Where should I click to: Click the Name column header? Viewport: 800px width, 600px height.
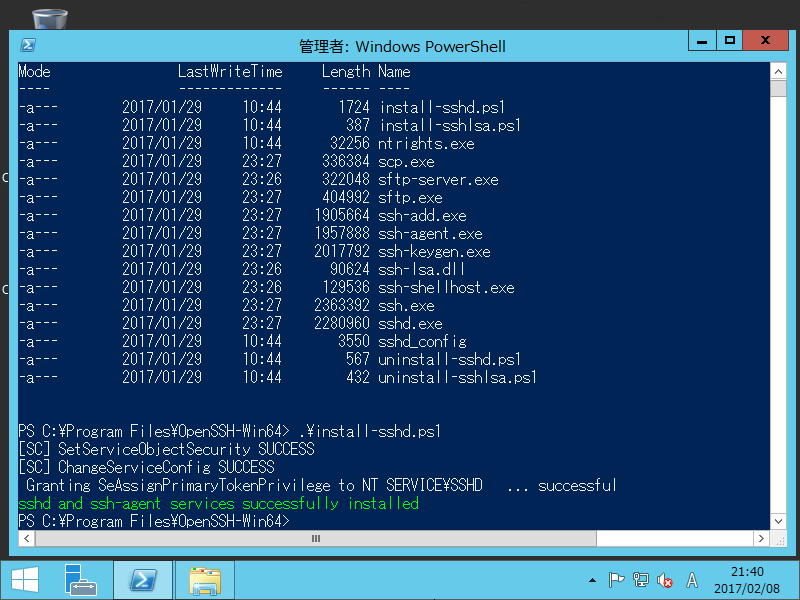click(394, 71)
